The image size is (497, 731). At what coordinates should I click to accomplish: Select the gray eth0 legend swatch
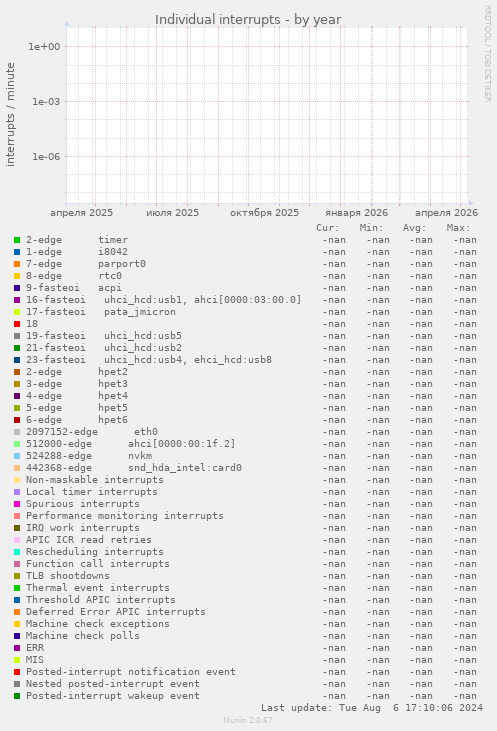(17, 432)
